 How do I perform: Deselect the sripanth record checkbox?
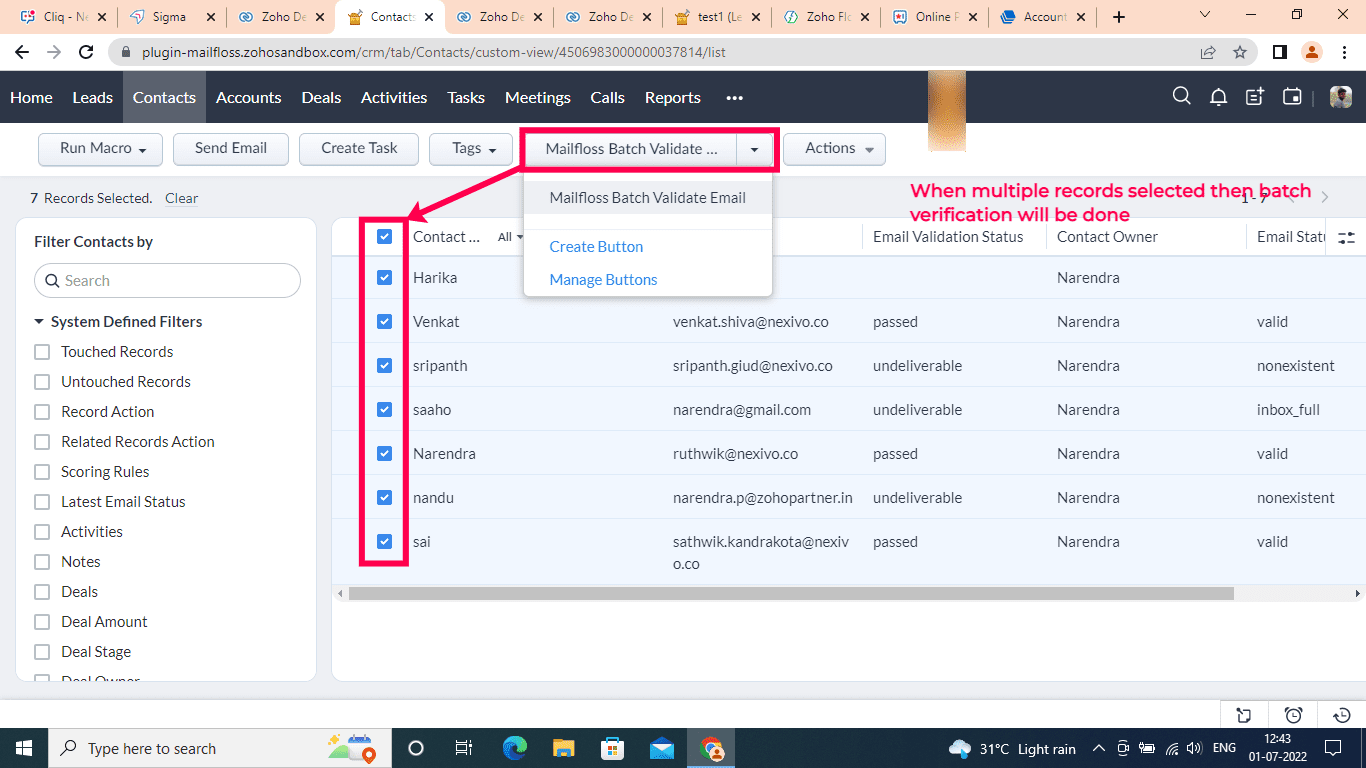tap(385, 365)
